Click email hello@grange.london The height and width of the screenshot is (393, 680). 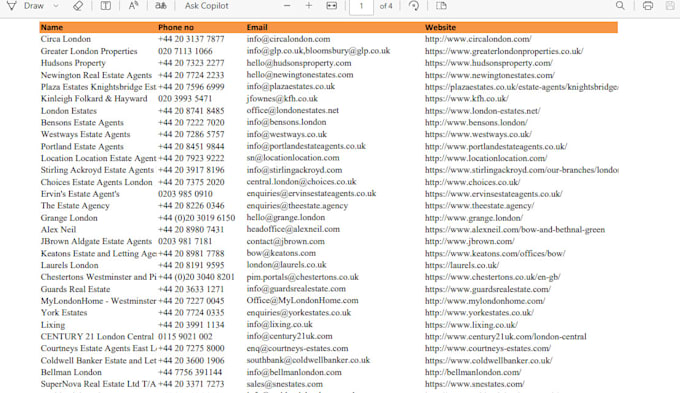pyautogui.click(x=286, y=217)
